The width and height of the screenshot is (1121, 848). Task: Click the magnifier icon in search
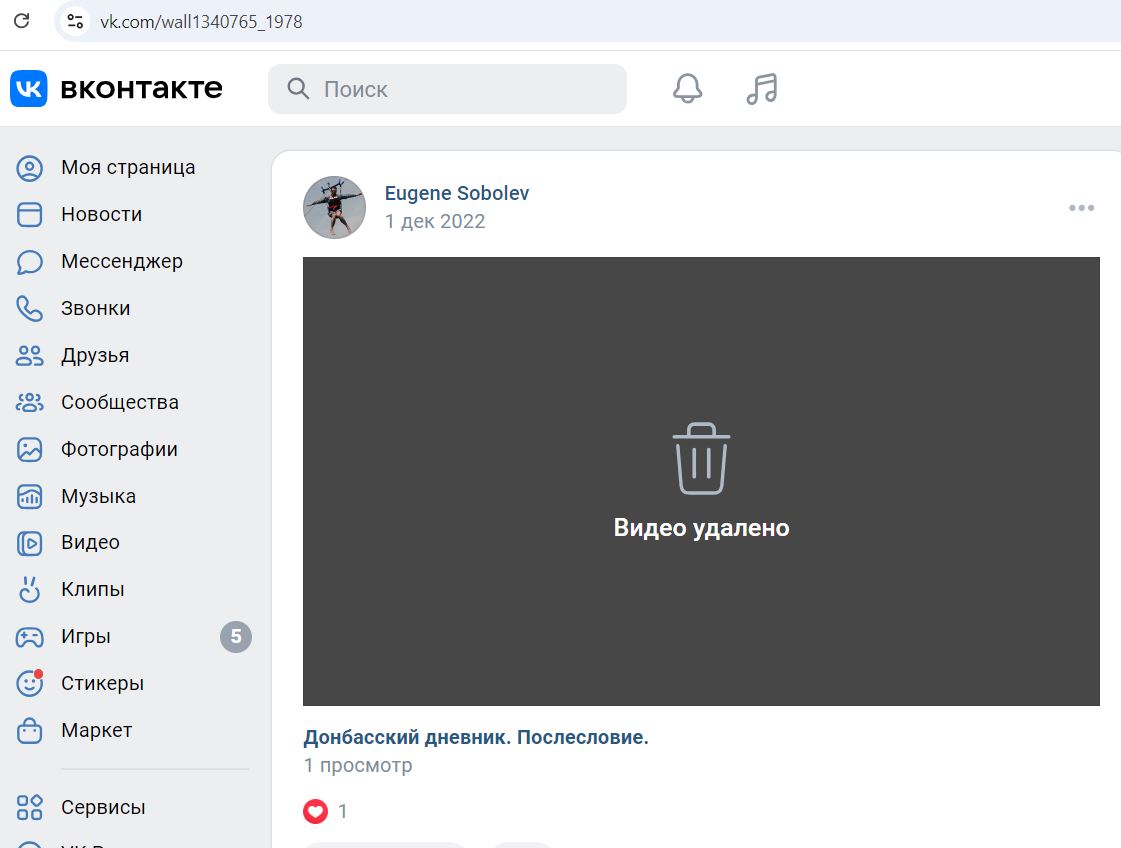pyautogui.click(x=298, y=89)
